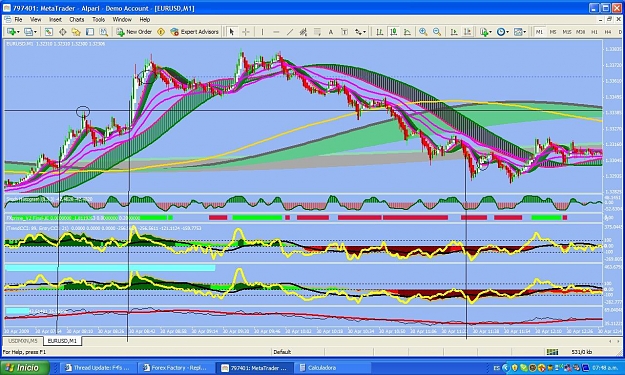Expand the New Chart dropdown arrow

pyautogui.click(x=18, y=32)
